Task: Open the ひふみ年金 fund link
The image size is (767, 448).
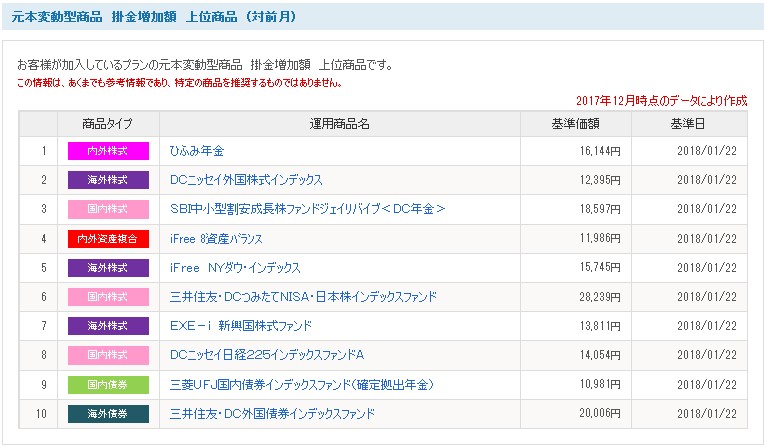Action: tap(197, 151)
